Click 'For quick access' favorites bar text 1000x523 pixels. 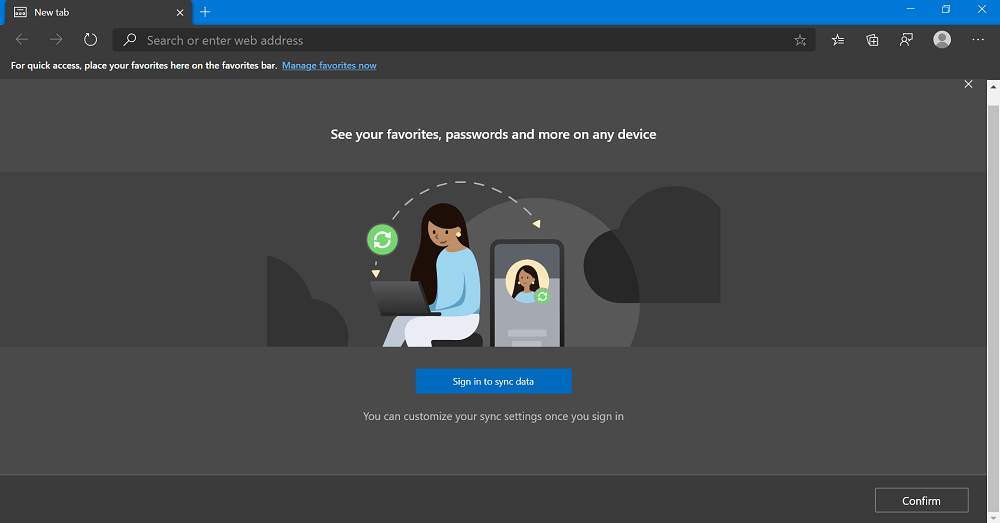pyautogui.click(x=144, y=65)
